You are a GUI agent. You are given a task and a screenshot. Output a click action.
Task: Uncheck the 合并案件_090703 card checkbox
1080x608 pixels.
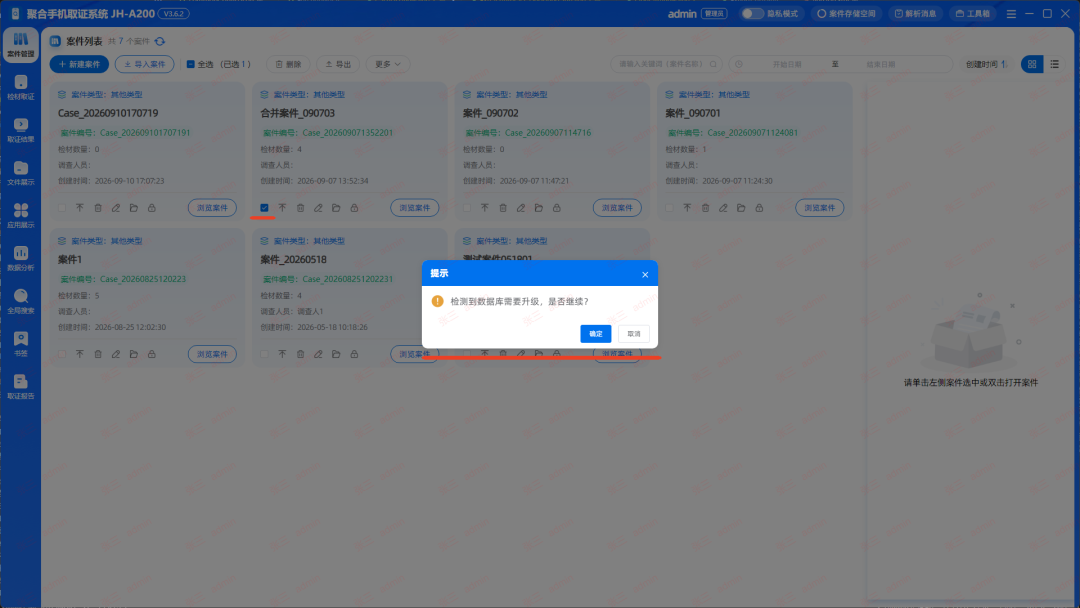(264, 208)
